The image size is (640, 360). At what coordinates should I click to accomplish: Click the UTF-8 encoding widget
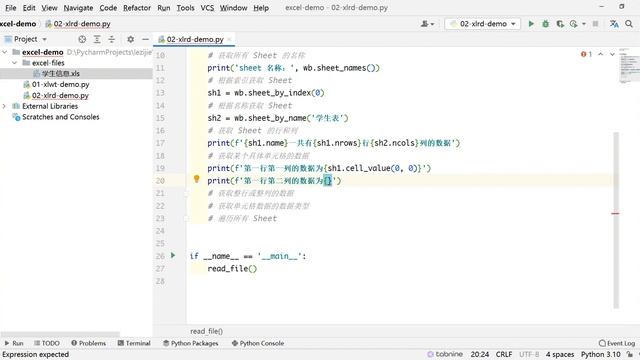coord(529,354)
